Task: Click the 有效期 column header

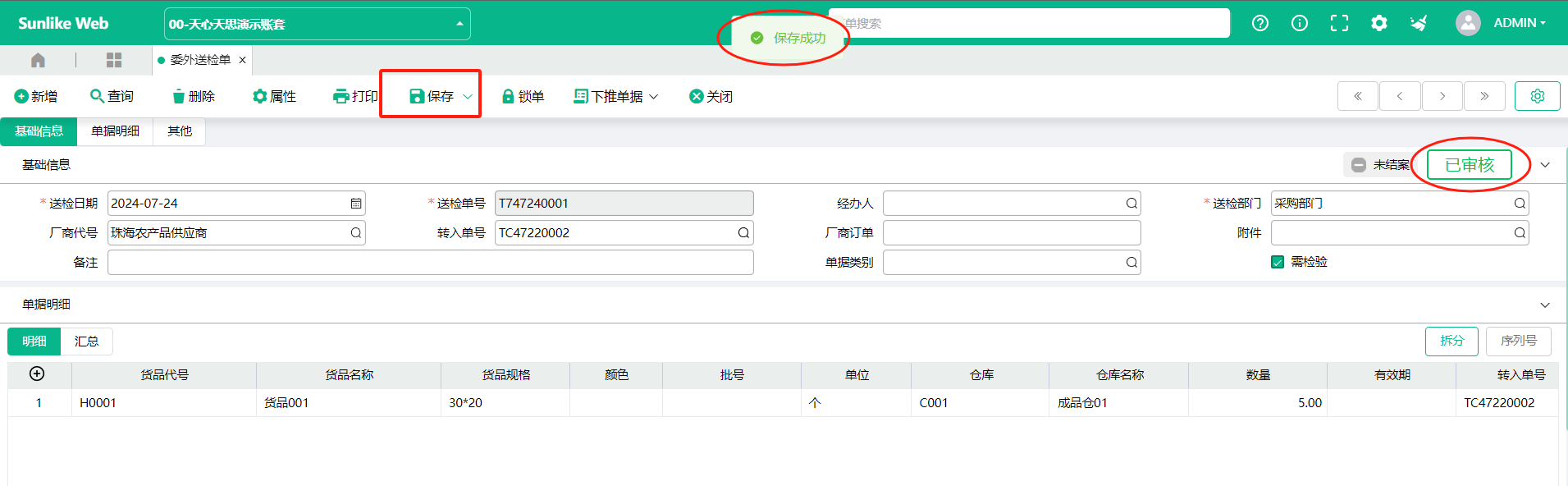Action: (1392, 375)
